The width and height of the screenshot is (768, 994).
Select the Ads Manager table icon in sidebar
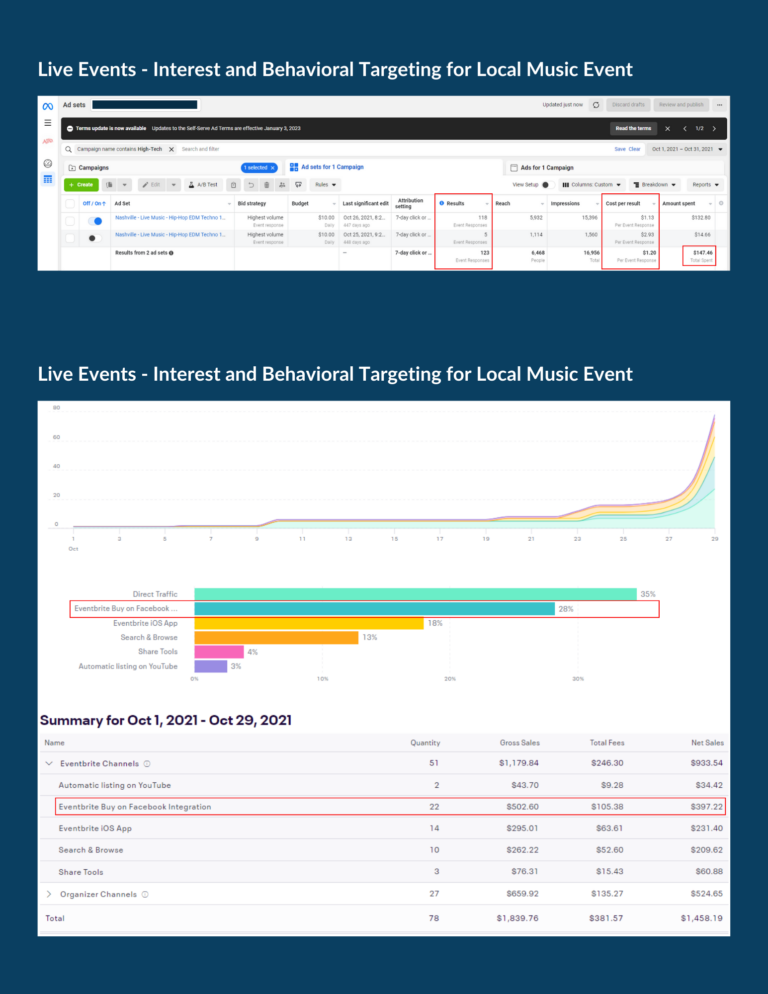48,179
